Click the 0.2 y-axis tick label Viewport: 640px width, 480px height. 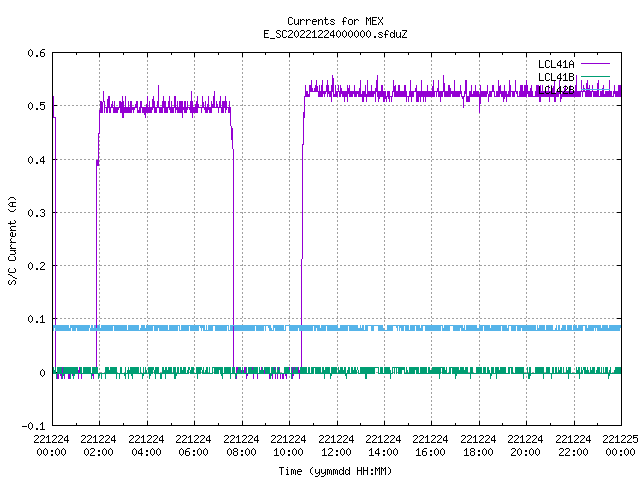pos(36,266)
